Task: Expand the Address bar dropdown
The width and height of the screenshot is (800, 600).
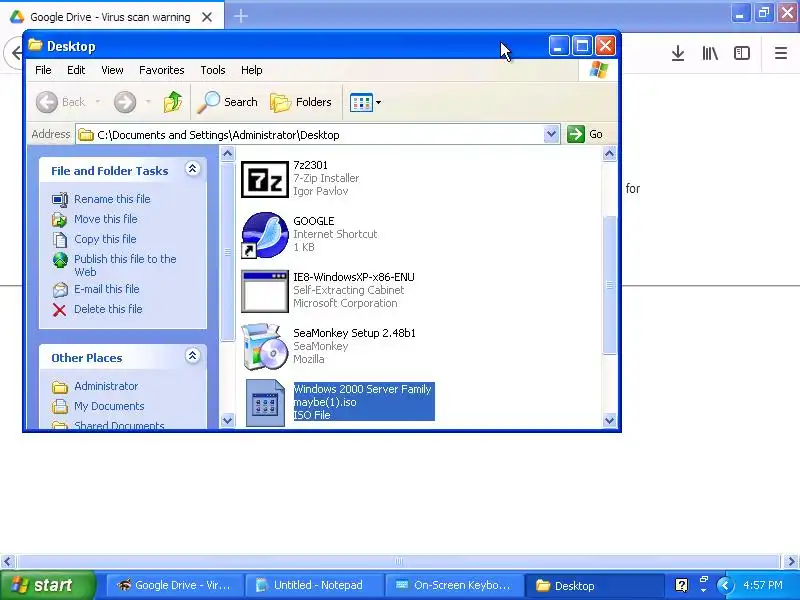Action: (x=551, y=135)
